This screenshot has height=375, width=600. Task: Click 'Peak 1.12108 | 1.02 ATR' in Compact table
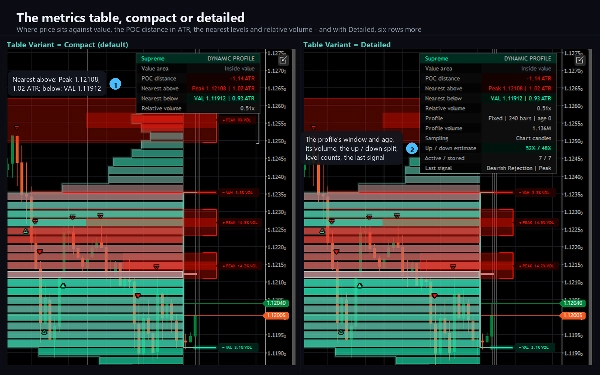click(x=223, y=88)
